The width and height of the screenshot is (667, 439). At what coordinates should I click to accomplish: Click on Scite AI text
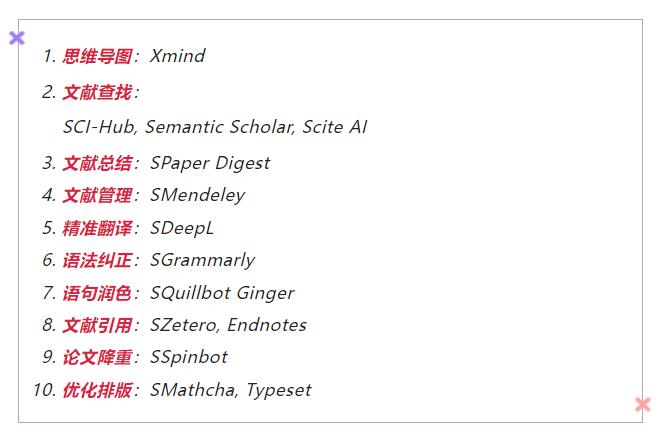[x=335, y=127]
